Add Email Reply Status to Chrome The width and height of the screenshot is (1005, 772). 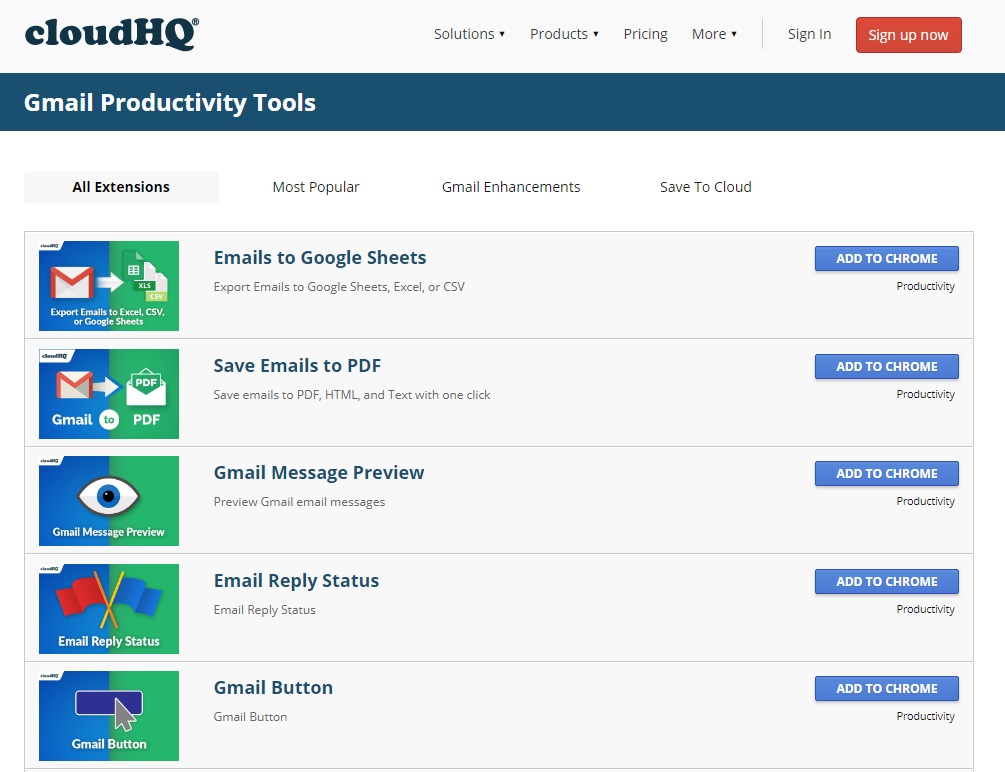[x=886, y=581]
